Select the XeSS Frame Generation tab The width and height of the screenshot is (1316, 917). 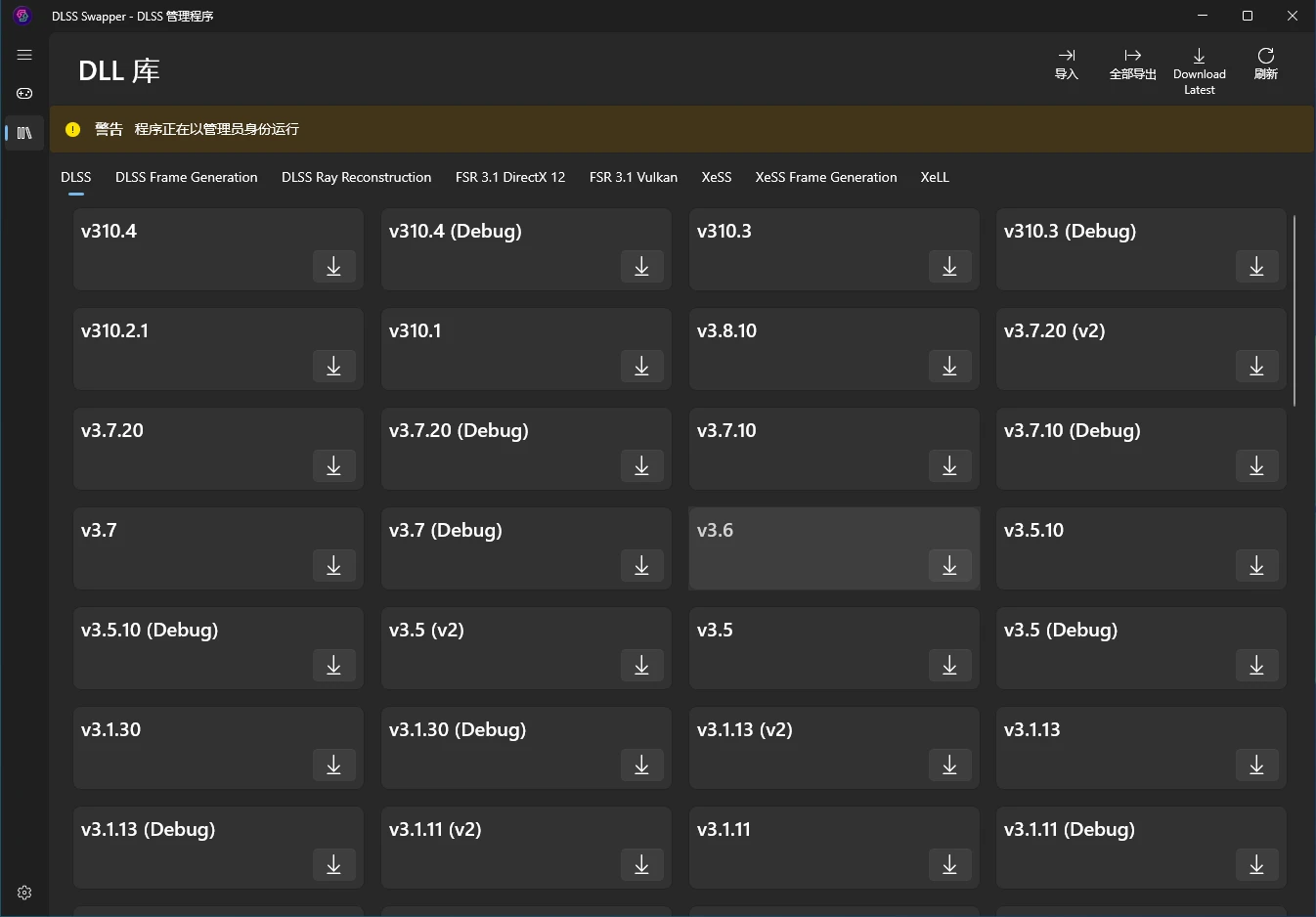tap(825, 177)
